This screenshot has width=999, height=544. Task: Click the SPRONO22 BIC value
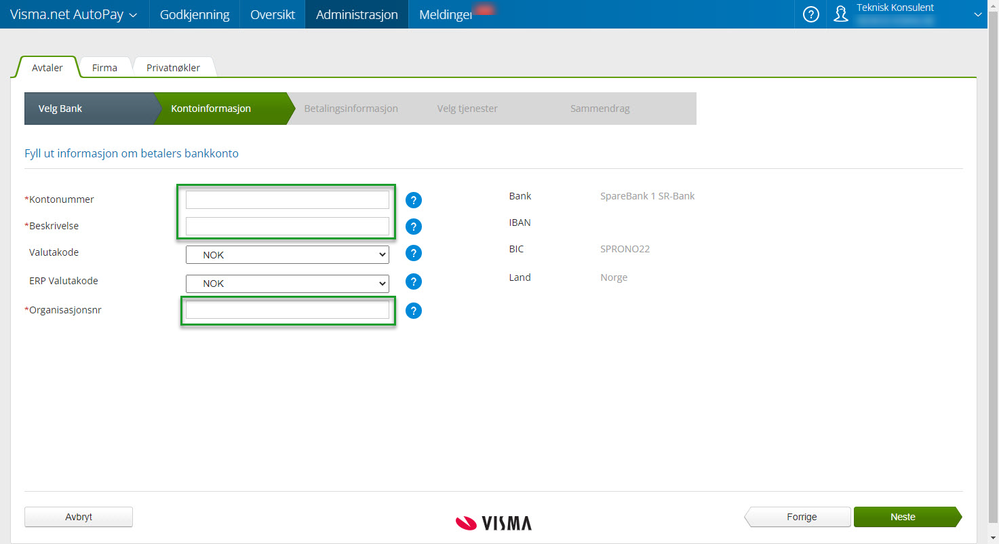tap(625, 249)
